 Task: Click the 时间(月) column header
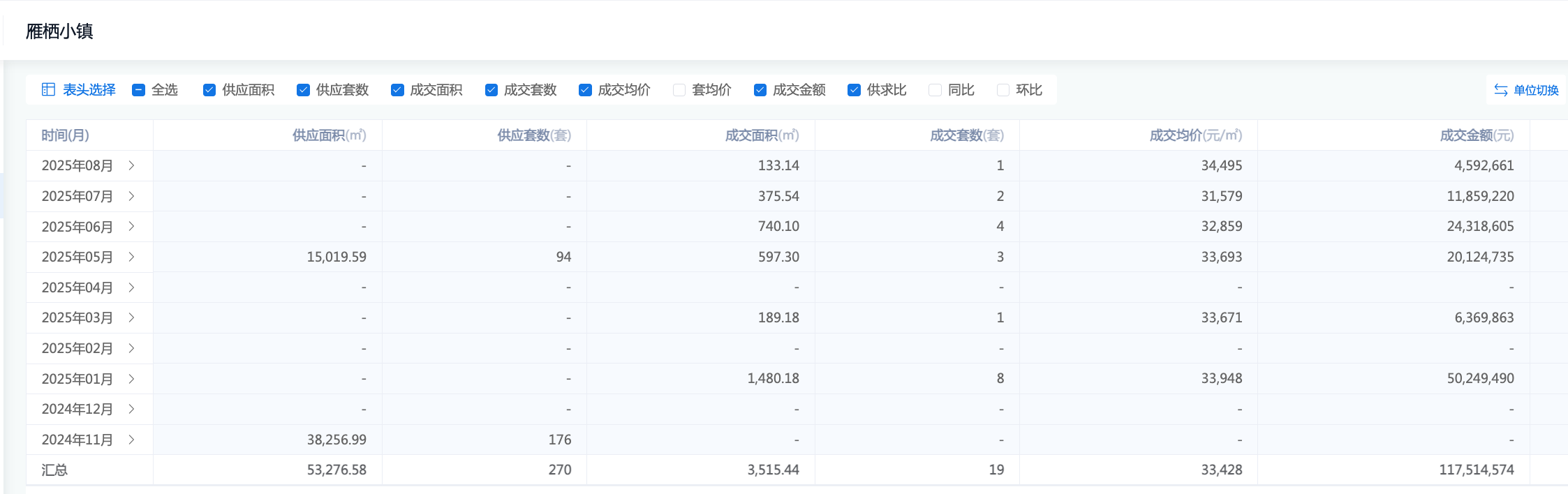[65, 135]
